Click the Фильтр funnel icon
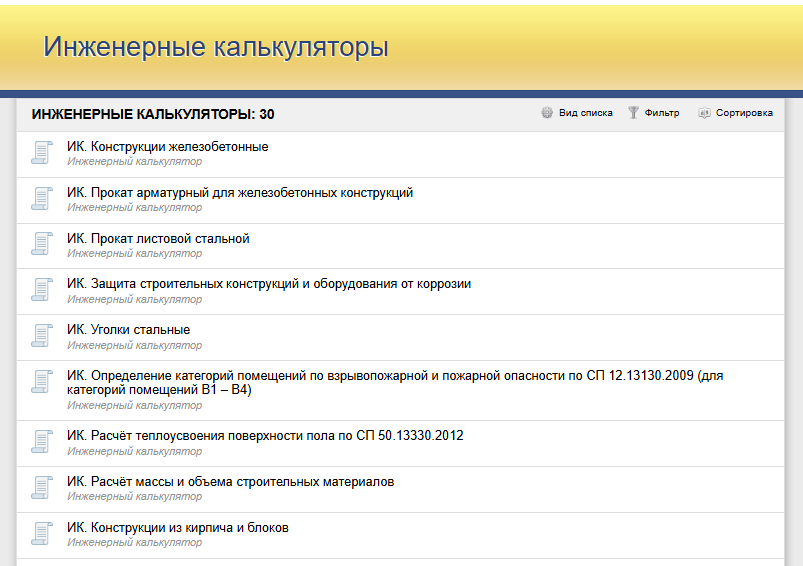 pyautogui.click(x=633, y=113)
